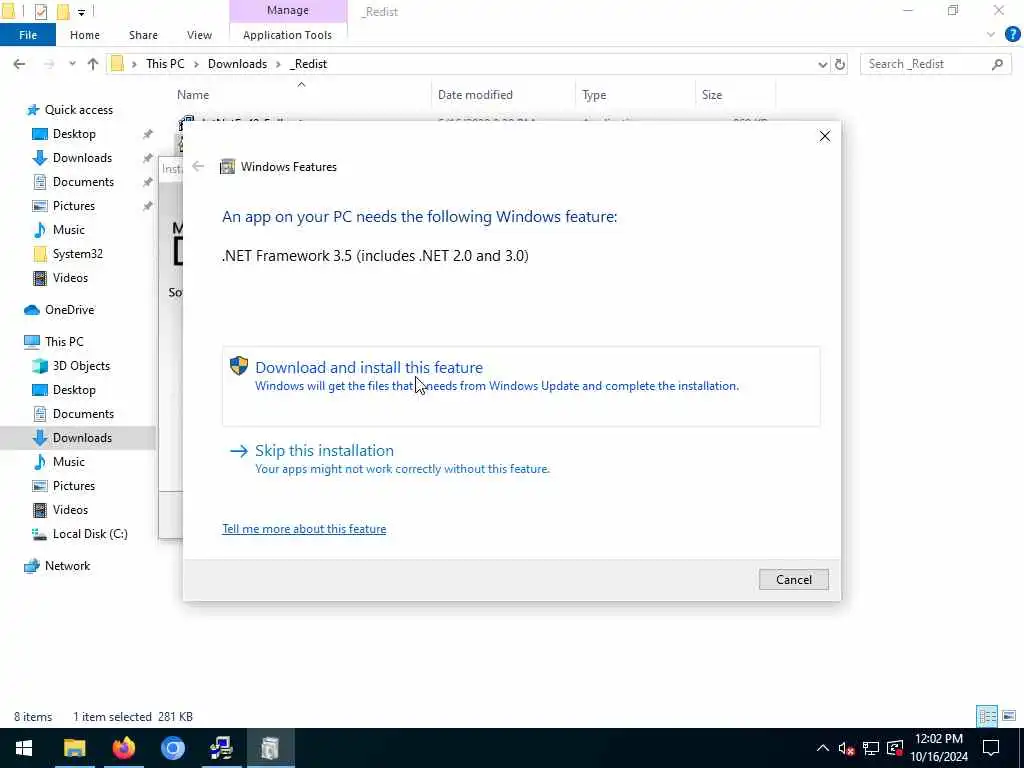Select Network in navigation pane
Image resolution: width=1024 pixels, height=768 pixels.
tap(67, 566)
